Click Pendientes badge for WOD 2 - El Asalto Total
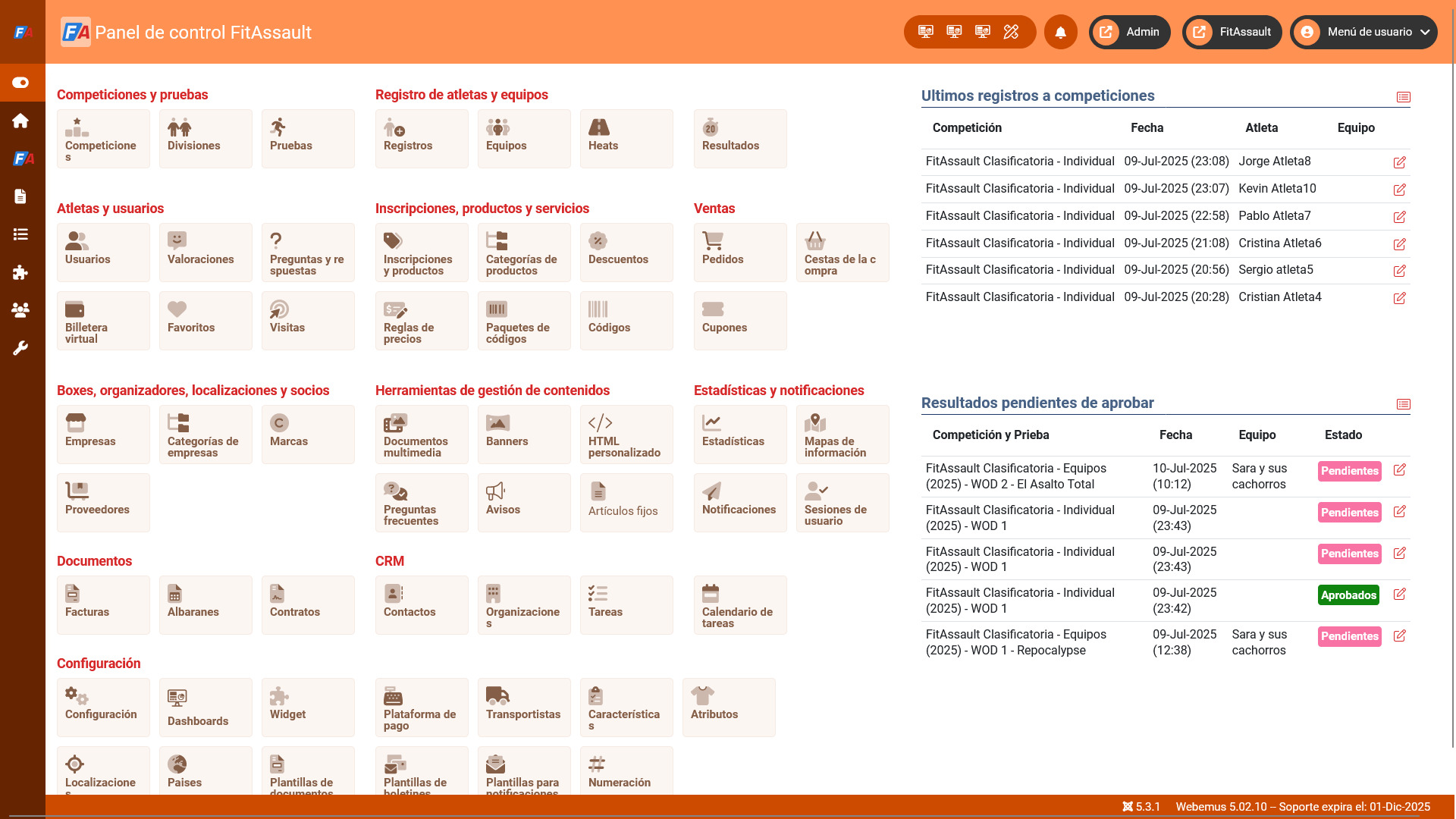Image resolution: width=1456 pixels, height=819 pixels. click(x=1350, y=471)
